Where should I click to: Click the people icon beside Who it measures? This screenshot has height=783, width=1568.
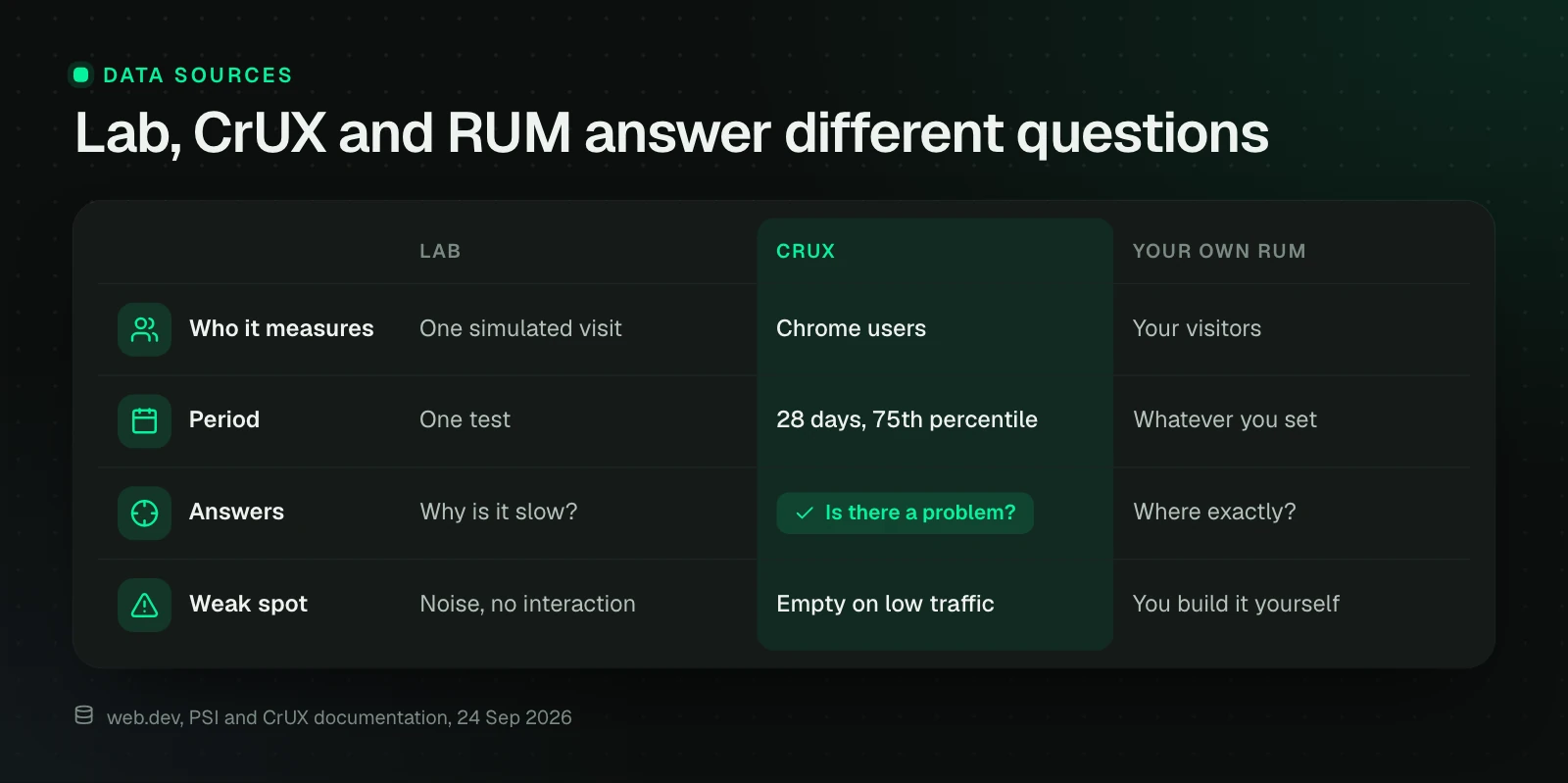[144, 329]
